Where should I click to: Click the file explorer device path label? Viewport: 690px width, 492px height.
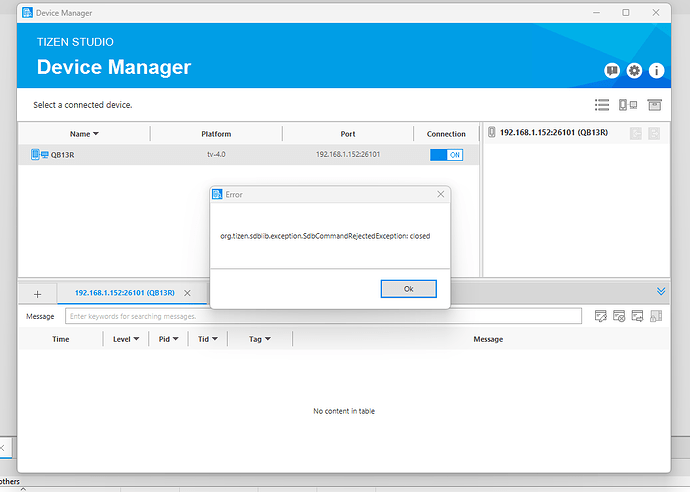554,132
